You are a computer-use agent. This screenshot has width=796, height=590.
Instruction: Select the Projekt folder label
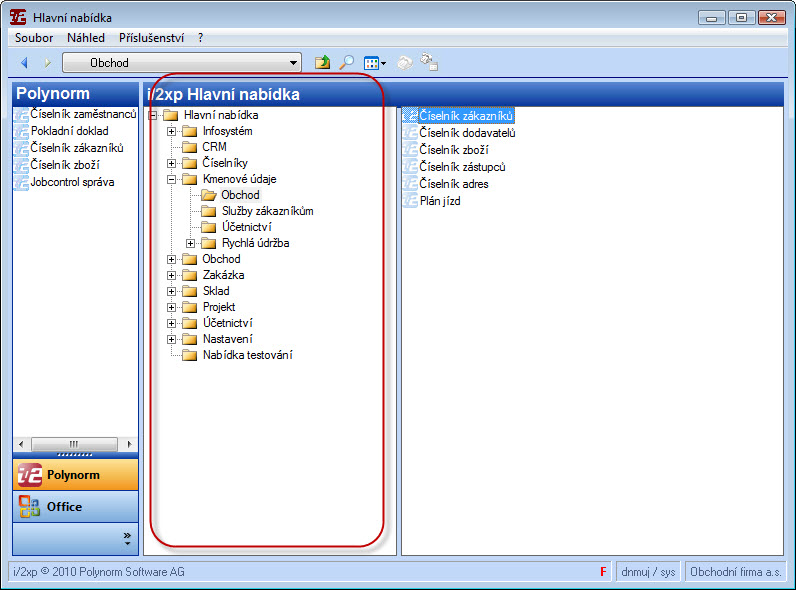[x=219, y=307]
